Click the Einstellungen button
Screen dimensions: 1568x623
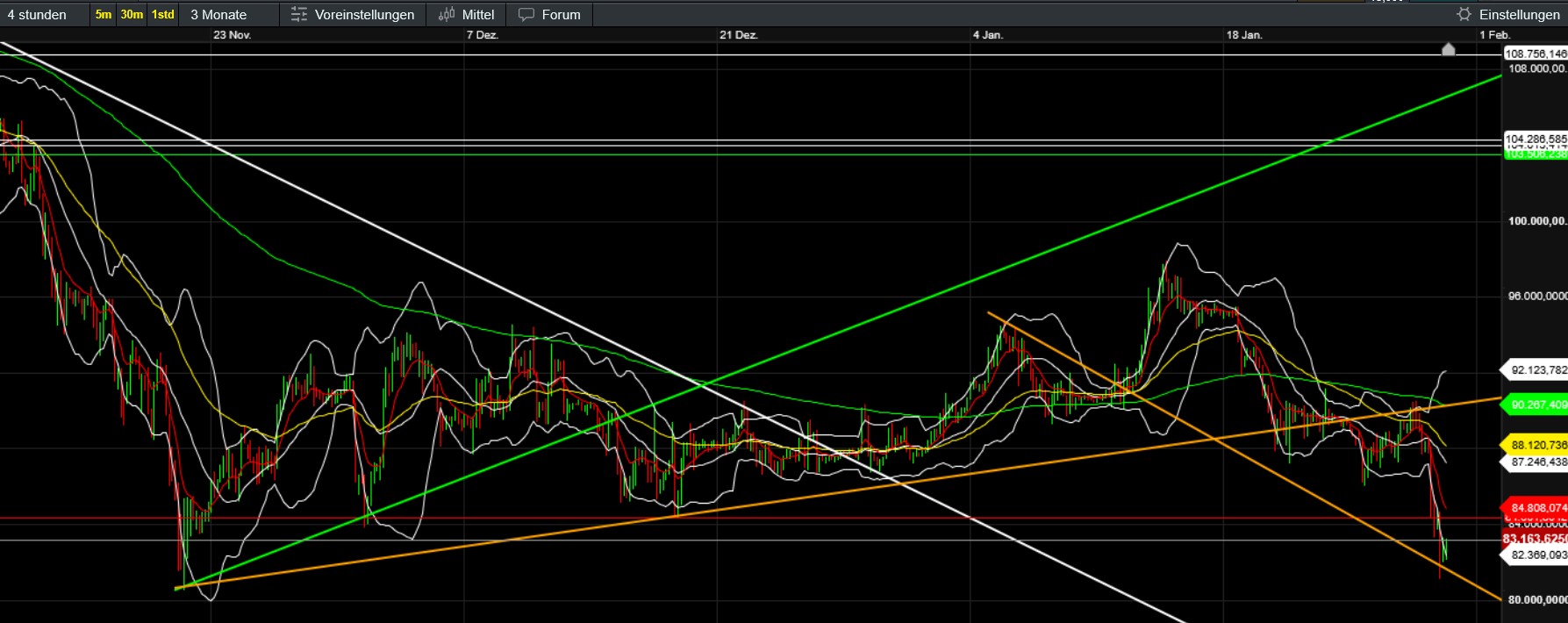click(x=1519, y=15)
